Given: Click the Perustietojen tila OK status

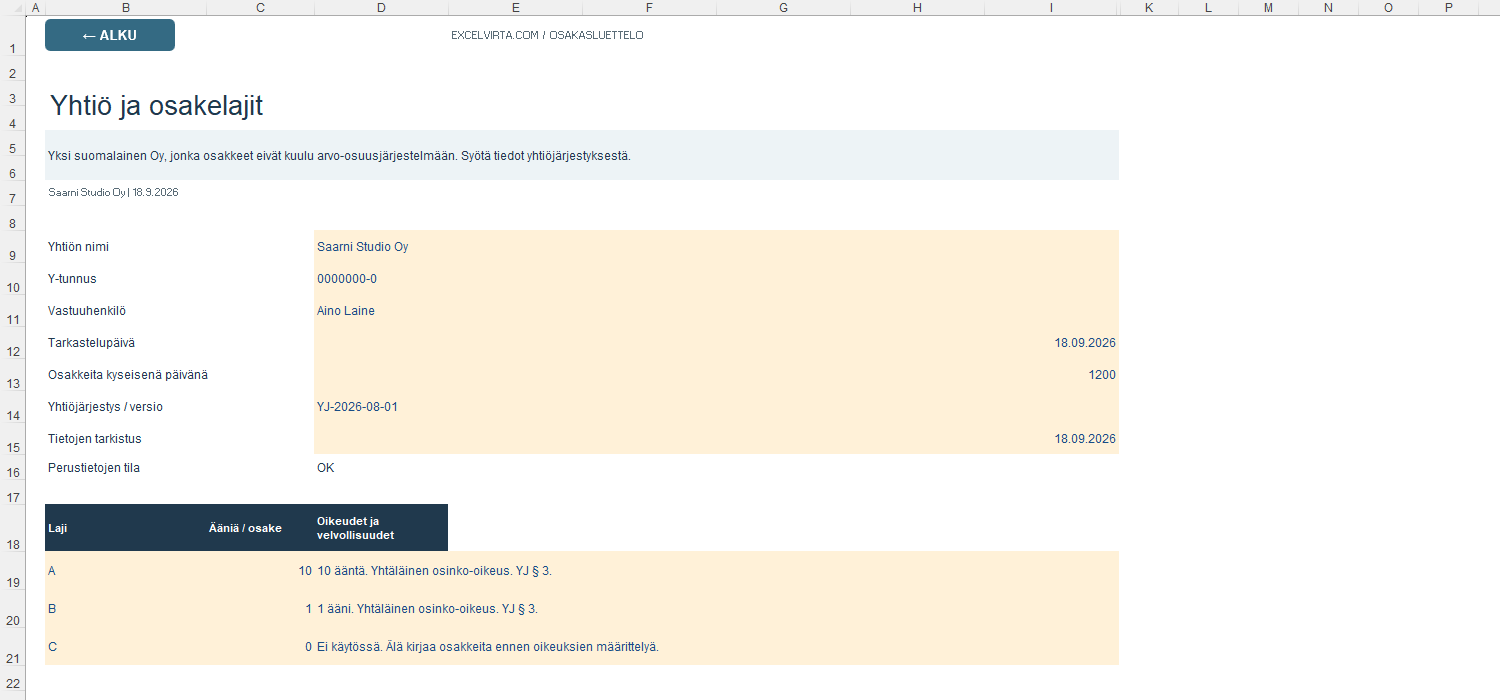Looking at the screenshot, I should tap(326, 467).
